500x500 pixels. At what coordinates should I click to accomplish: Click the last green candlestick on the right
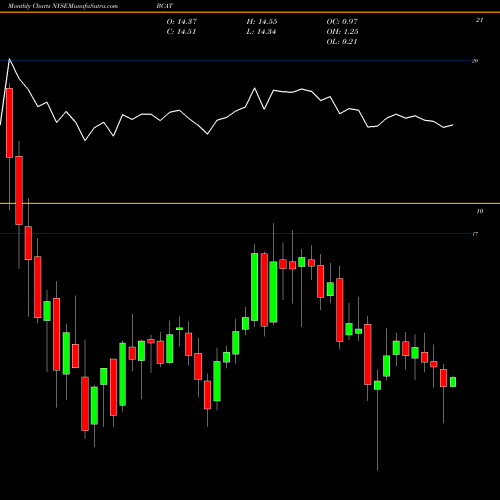(x=453, y=382)
